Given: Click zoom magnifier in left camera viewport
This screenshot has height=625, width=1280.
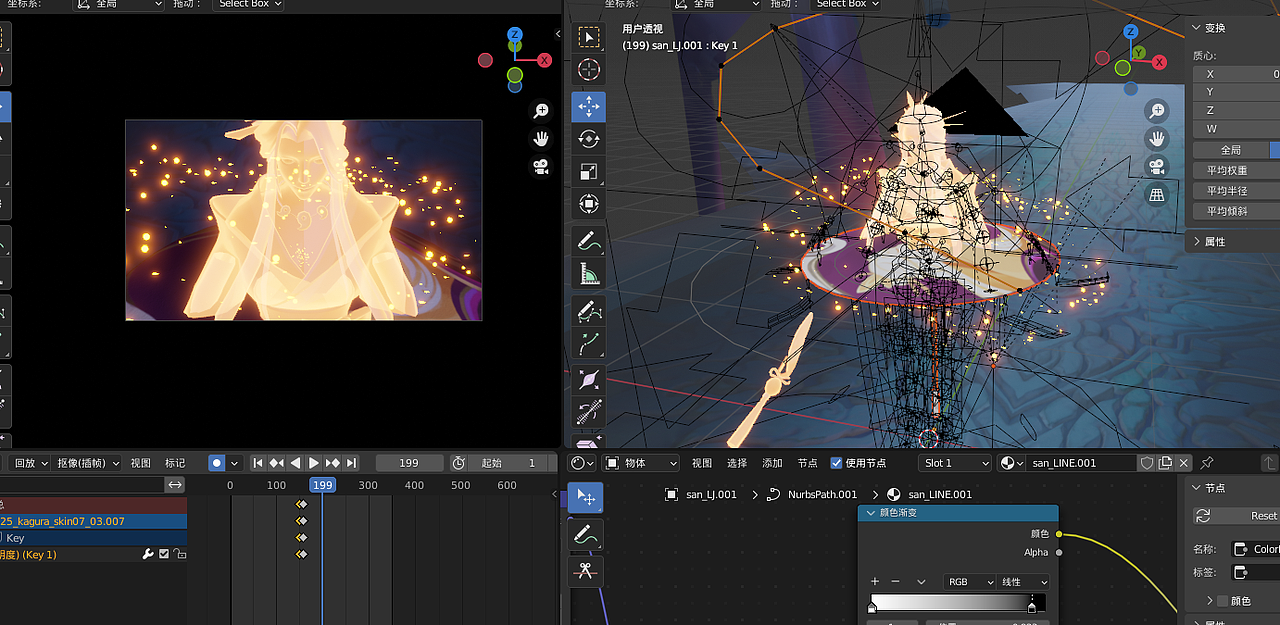Looking at the screenshot, I should coord(541,111).
